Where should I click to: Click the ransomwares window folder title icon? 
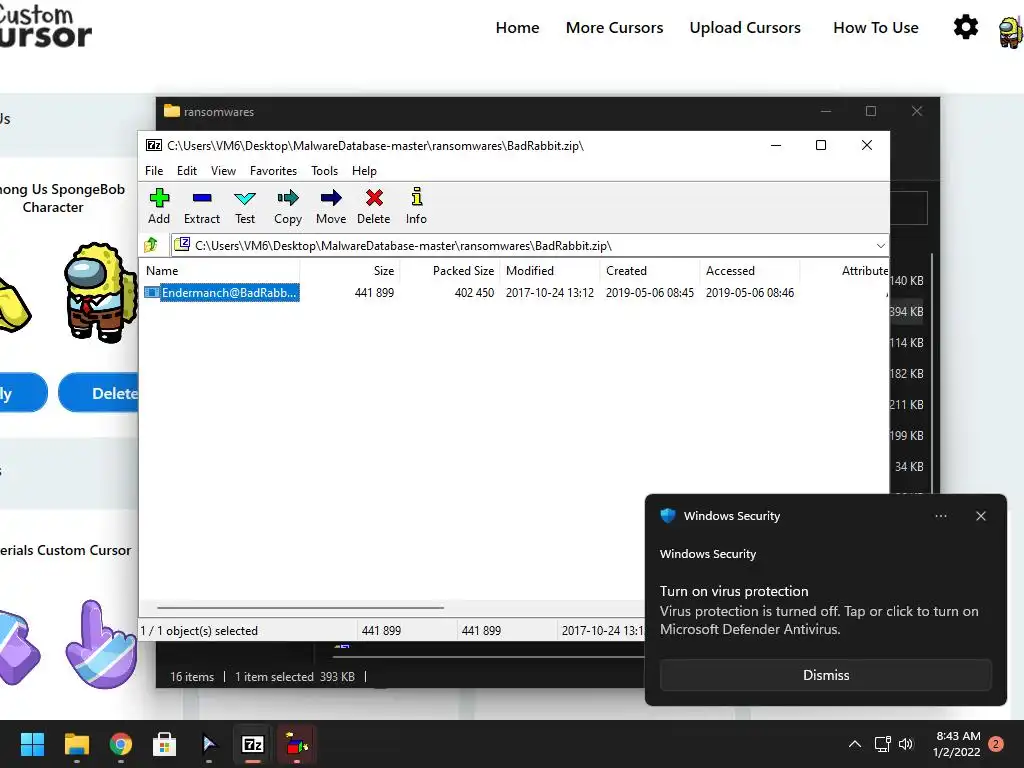pos(172,111)
